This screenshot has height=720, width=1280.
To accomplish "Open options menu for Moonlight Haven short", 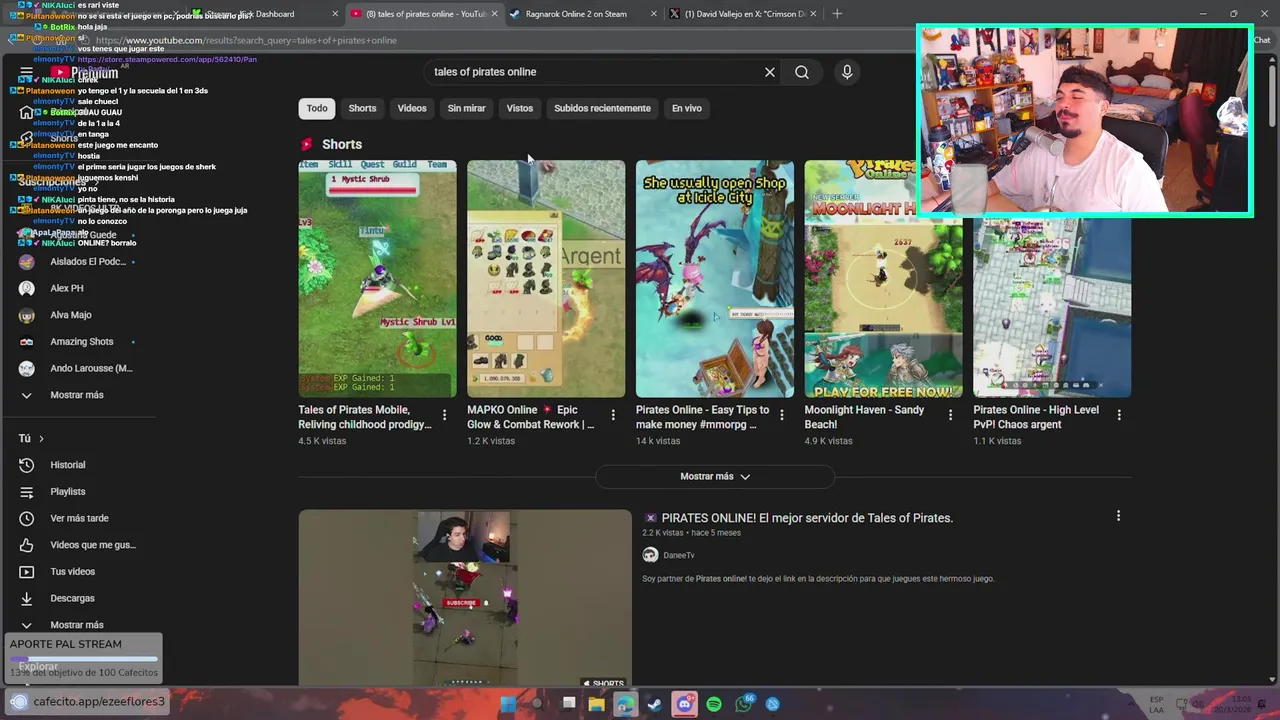I will pos(951,415).
